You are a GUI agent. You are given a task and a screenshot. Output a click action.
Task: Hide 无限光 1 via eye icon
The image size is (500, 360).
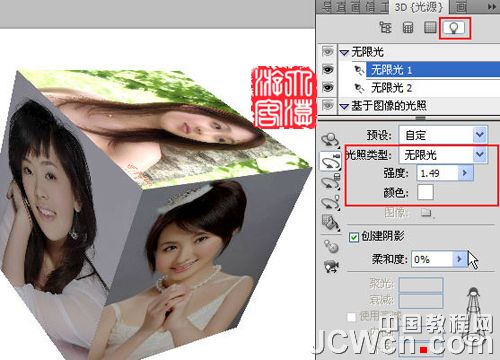coord(328,70)
